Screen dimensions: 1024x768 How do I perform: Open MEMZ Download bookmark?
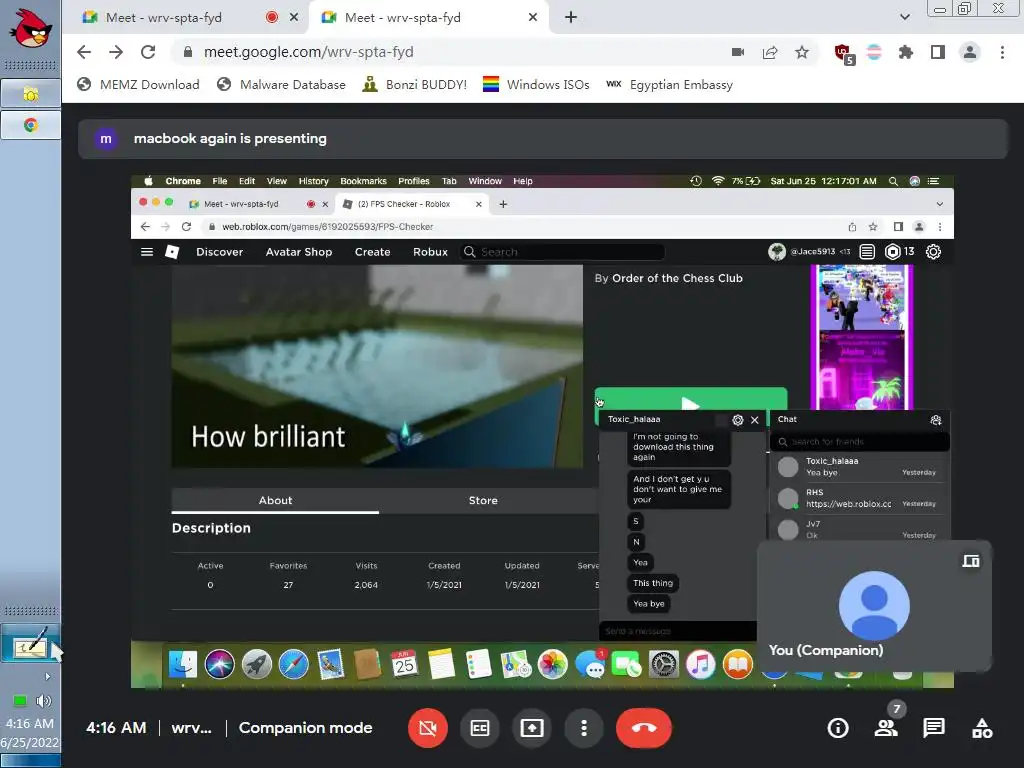click(x=138, y=85)
